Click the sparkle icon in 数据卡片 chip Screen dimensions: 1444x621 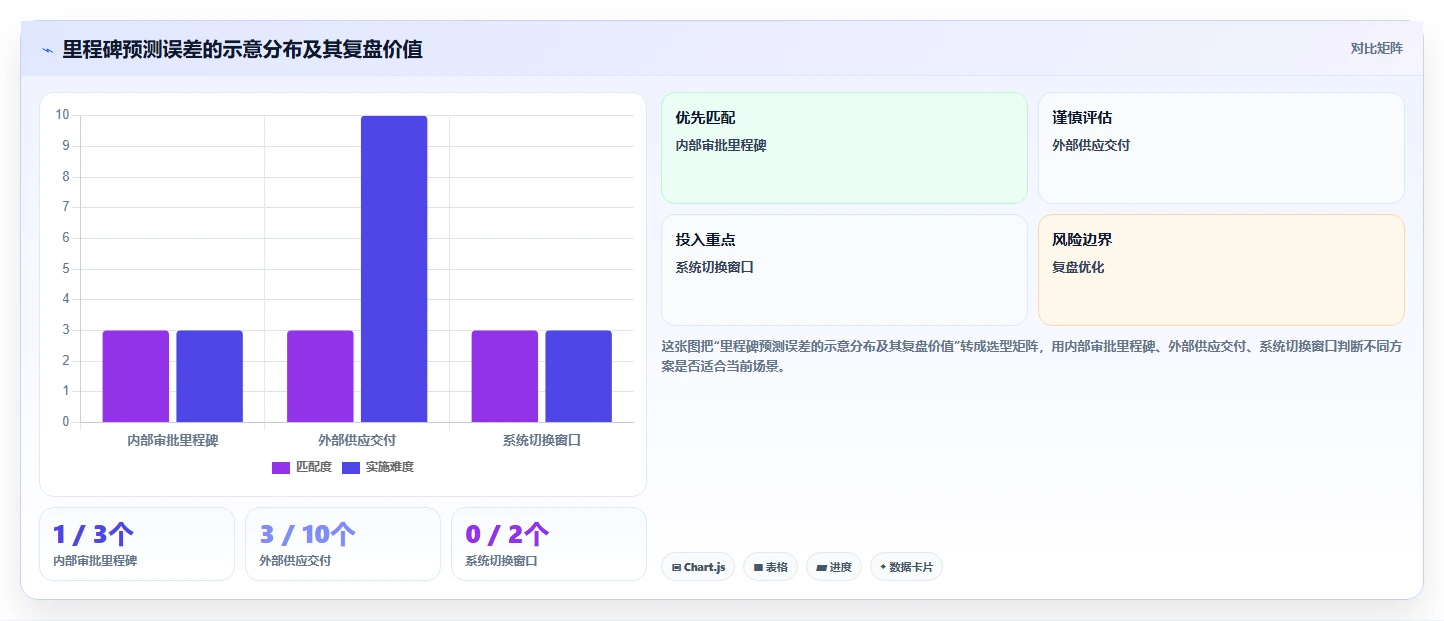point(883,567)
